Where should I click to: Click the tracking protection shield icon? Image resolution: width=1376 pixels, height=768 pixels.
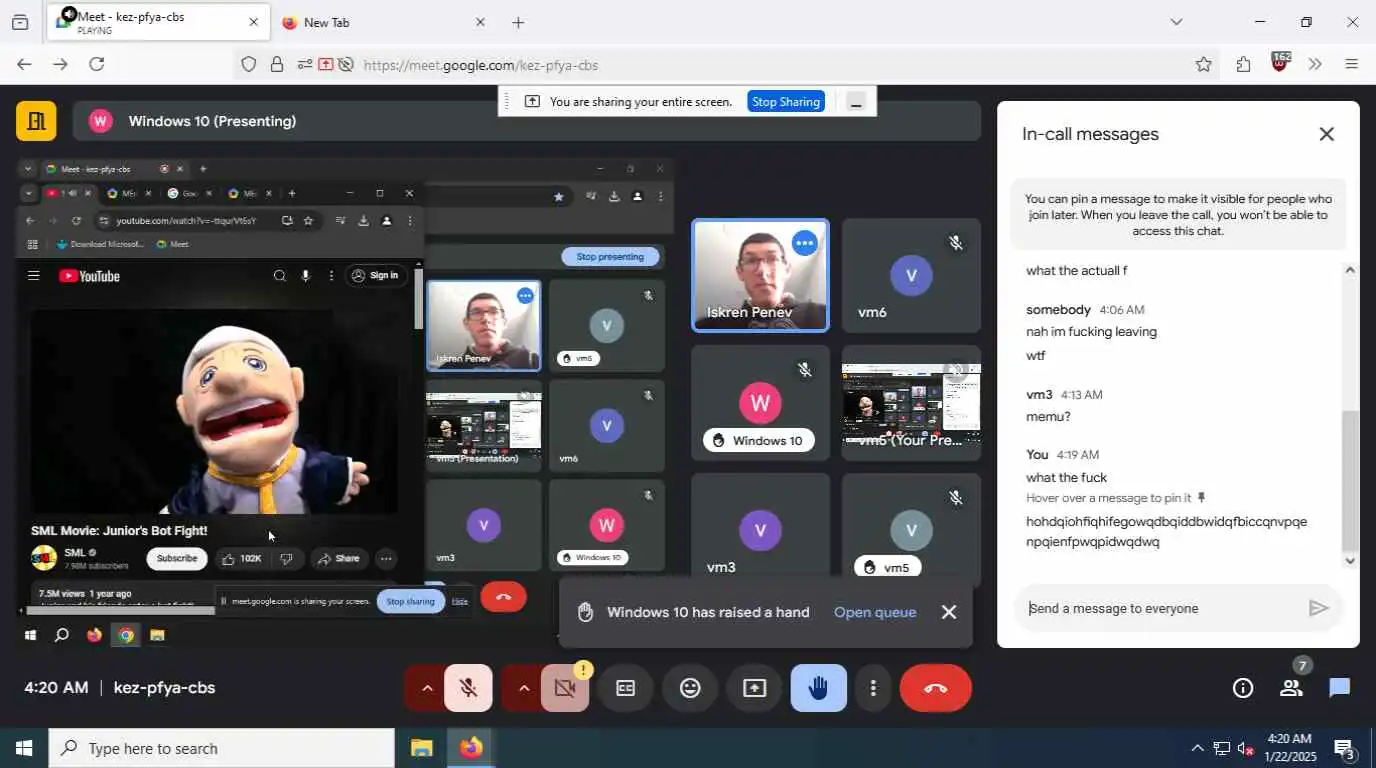(249, 65)
